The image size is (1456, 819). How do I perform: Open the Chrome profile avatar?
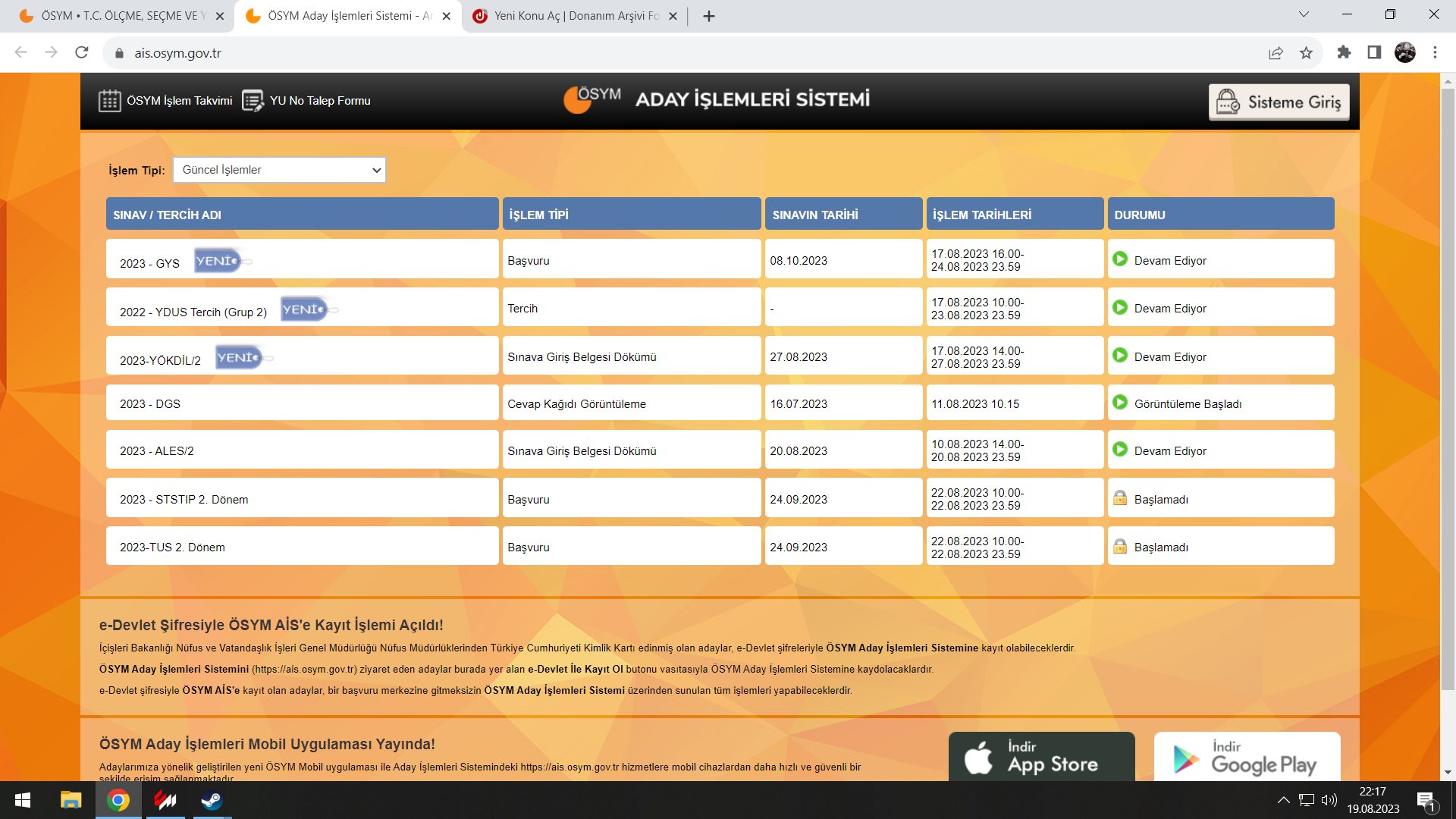pyautogui.click(x=1405, y=52)
